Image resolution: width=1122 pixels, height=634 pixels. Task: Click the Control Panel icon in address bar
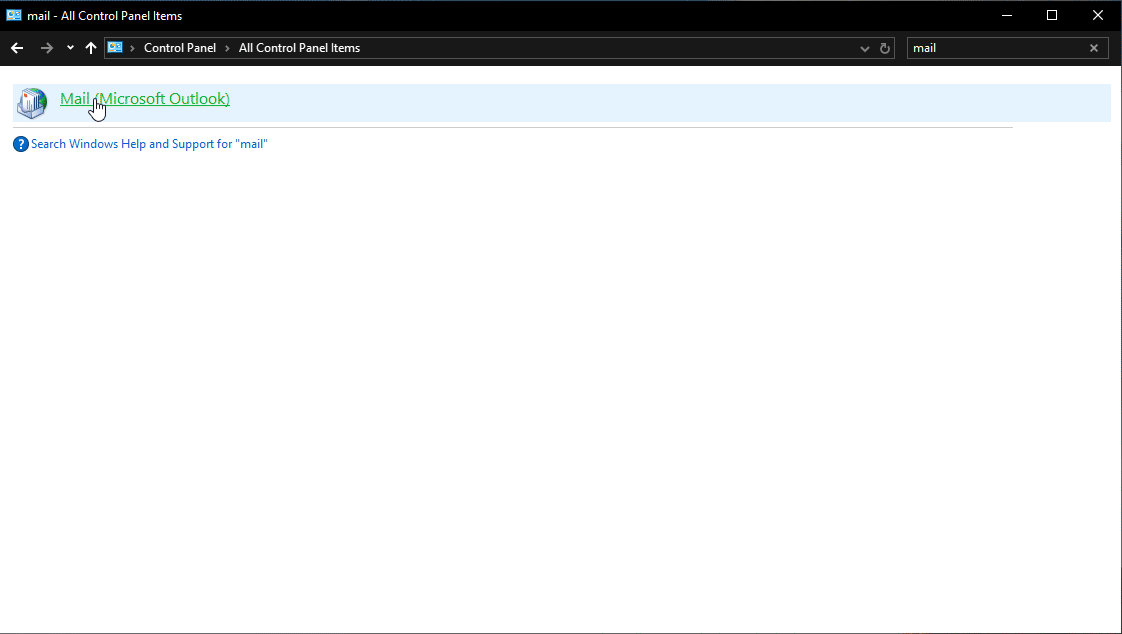tap(115, 48)
